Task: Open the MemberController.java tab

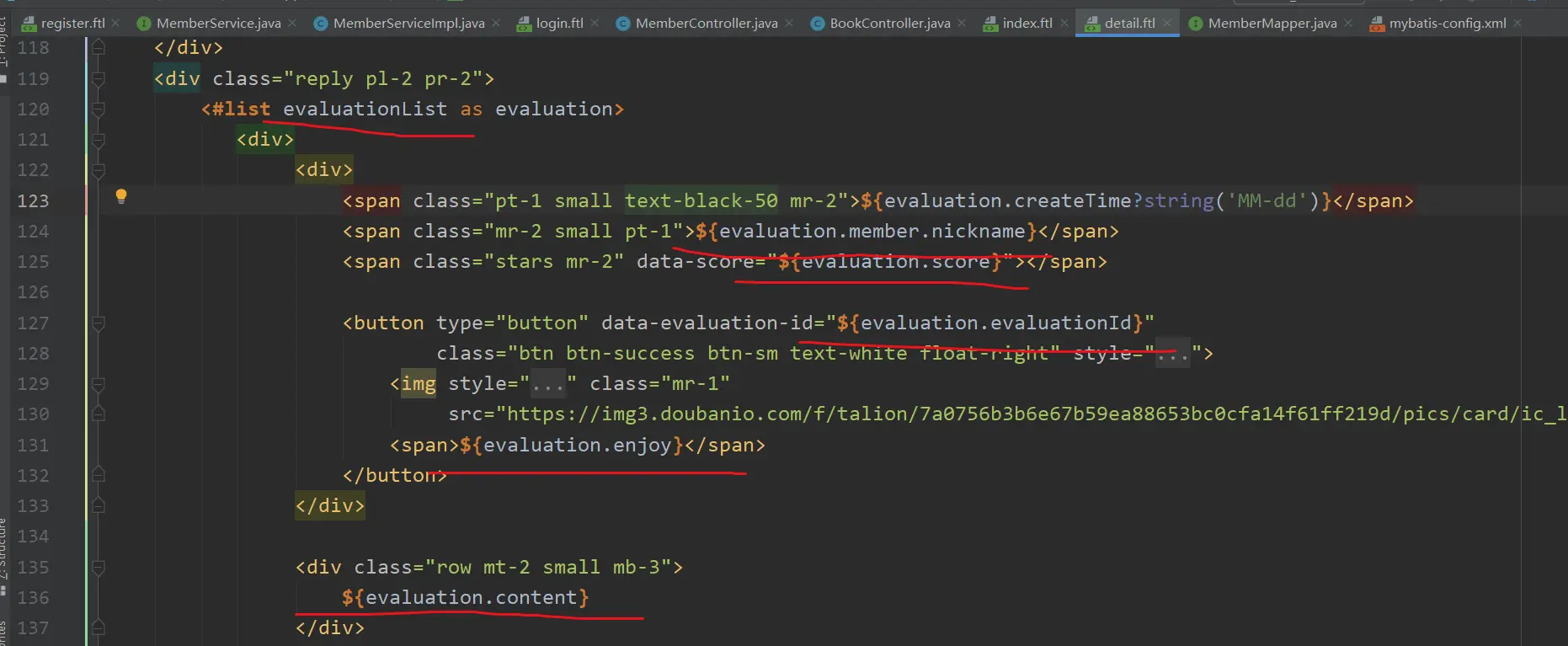Action: tap(706, 23)
